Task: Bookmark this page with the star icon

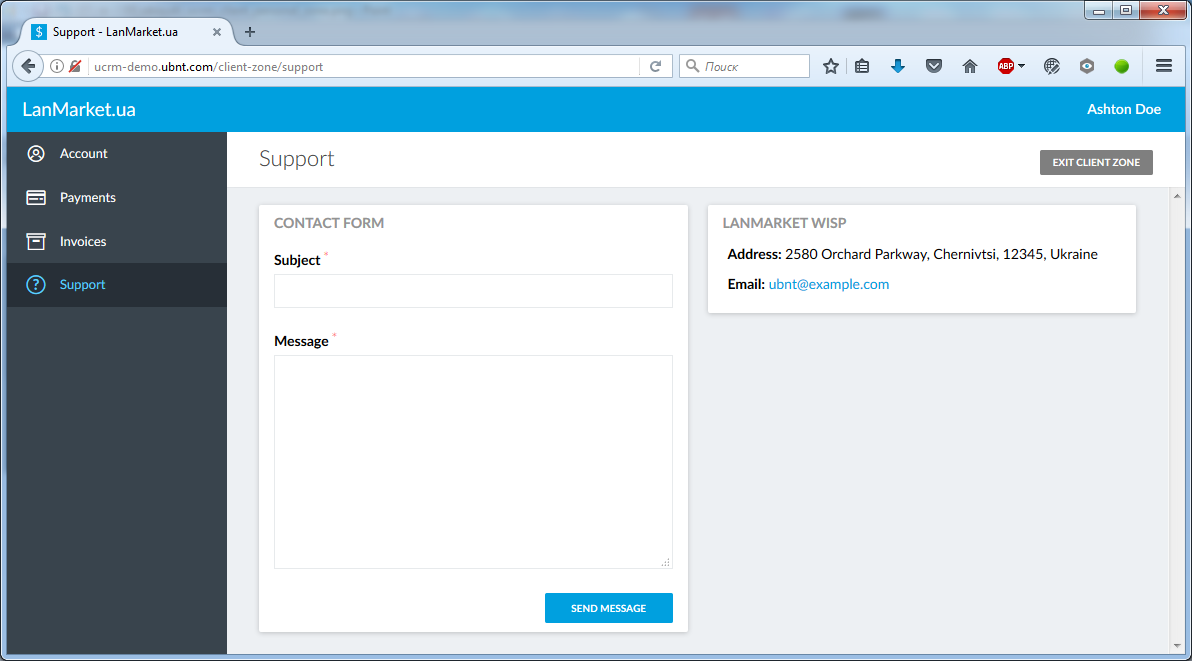Action: pyautogui.click(x=830, y=66)
